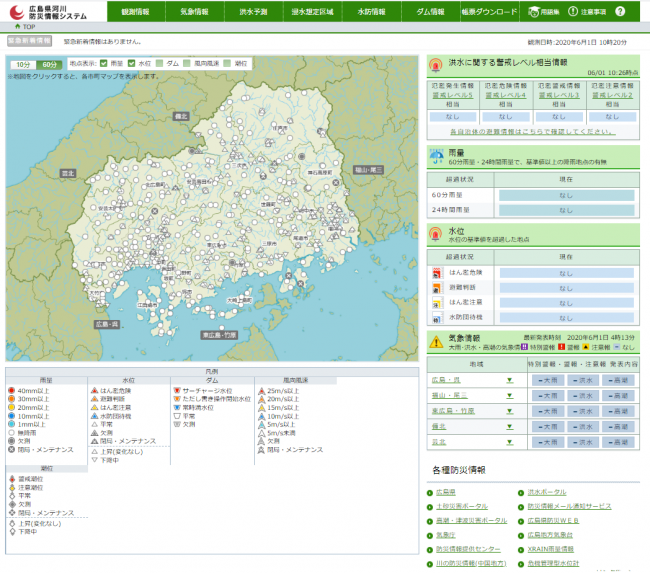Click the siren icon beside 水位 heading
This screenshot has height=573, width=650.
click(x=435, y=234)
